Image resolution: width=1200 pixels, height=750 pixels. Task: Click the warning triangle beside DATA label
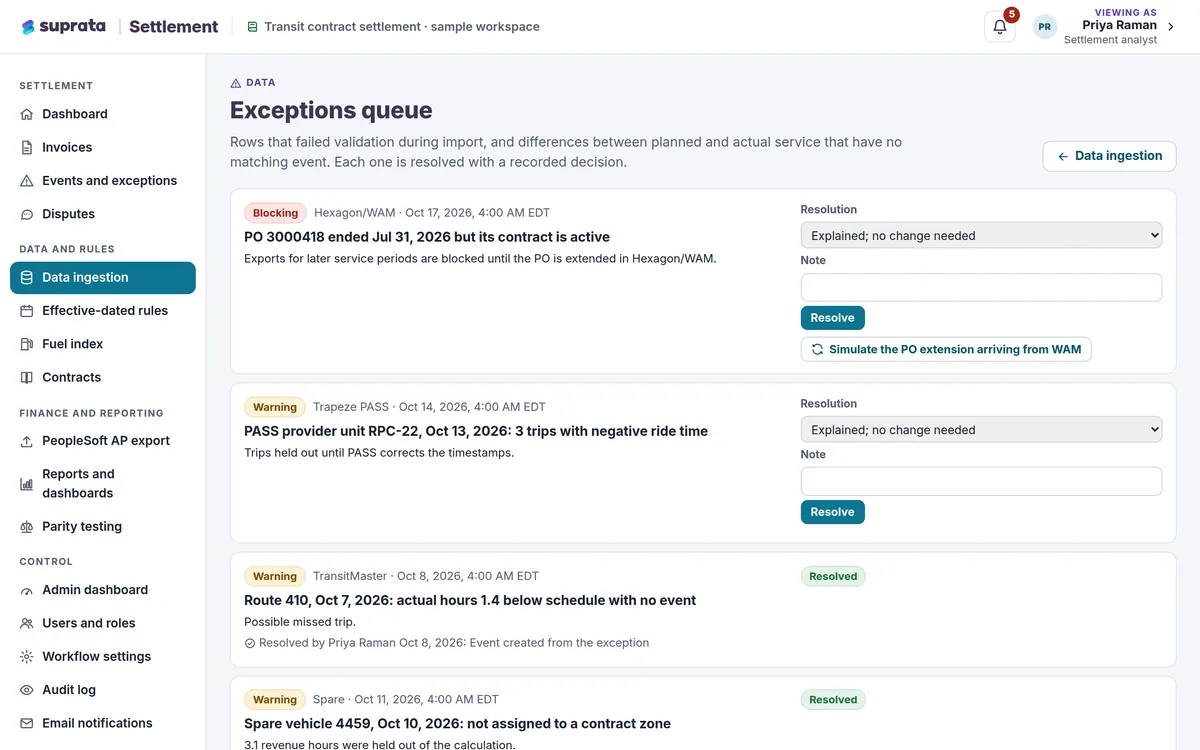tap(236, 83)
